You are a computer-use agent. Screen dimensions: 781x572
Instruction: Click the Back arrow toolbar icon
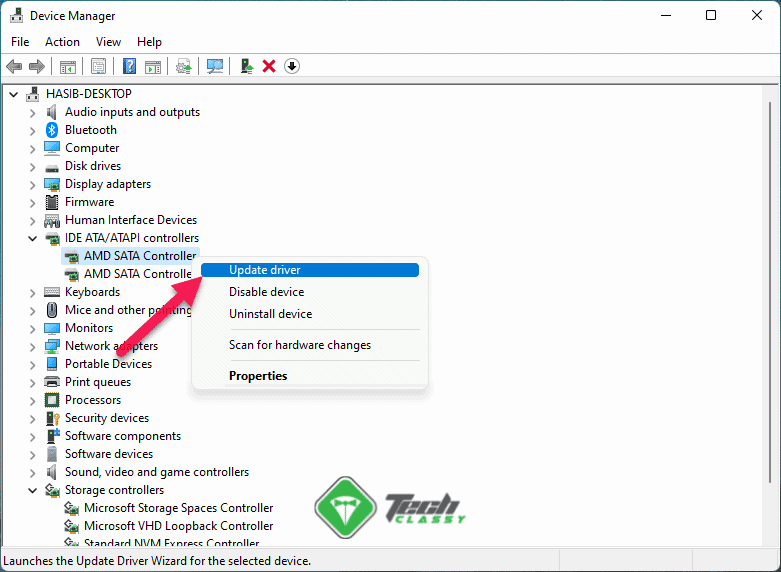pyautogui.click(x=14, y=66)
